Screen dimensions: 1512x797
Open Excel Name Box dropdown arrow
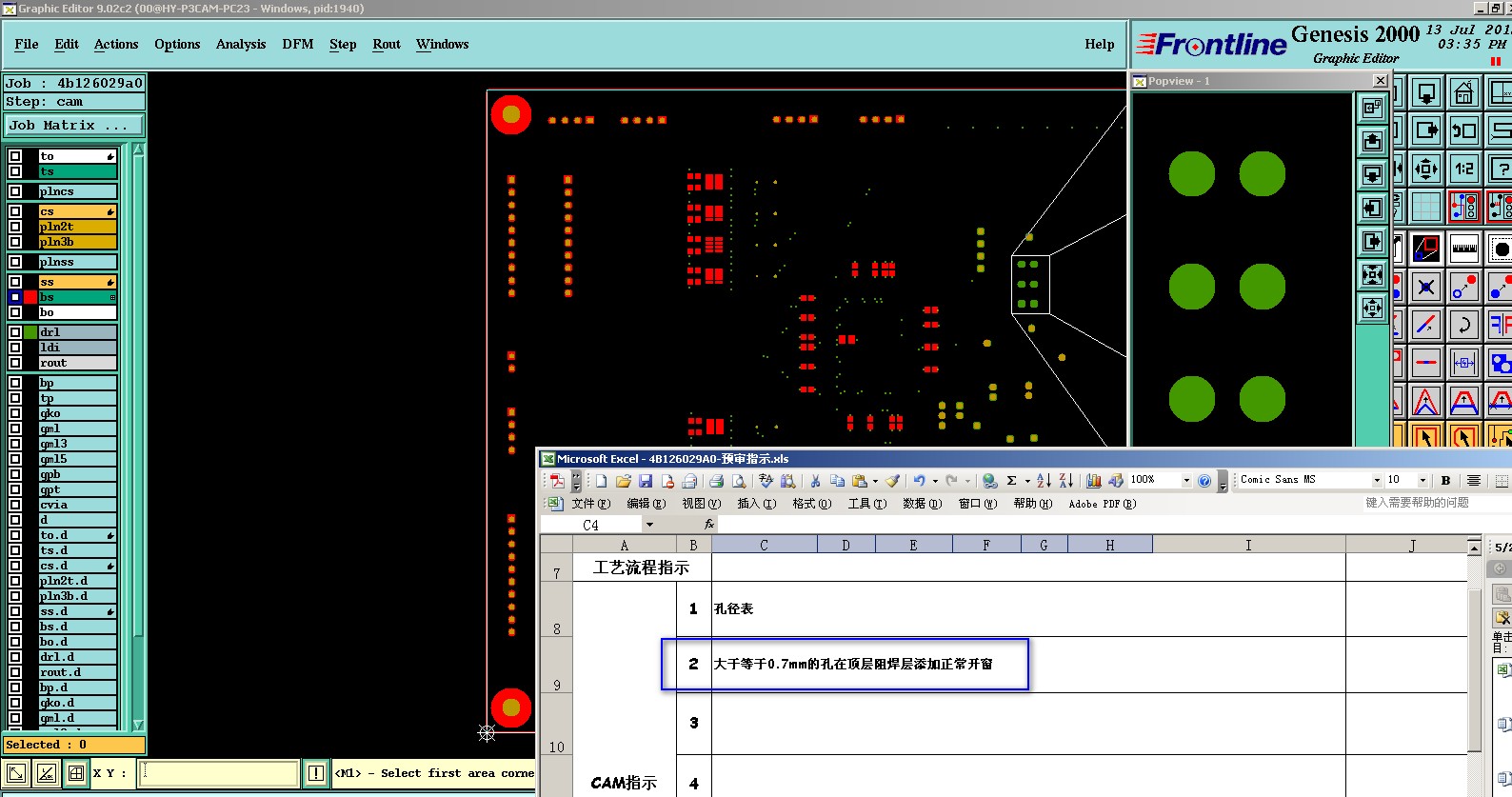click(x=649, y=525)
